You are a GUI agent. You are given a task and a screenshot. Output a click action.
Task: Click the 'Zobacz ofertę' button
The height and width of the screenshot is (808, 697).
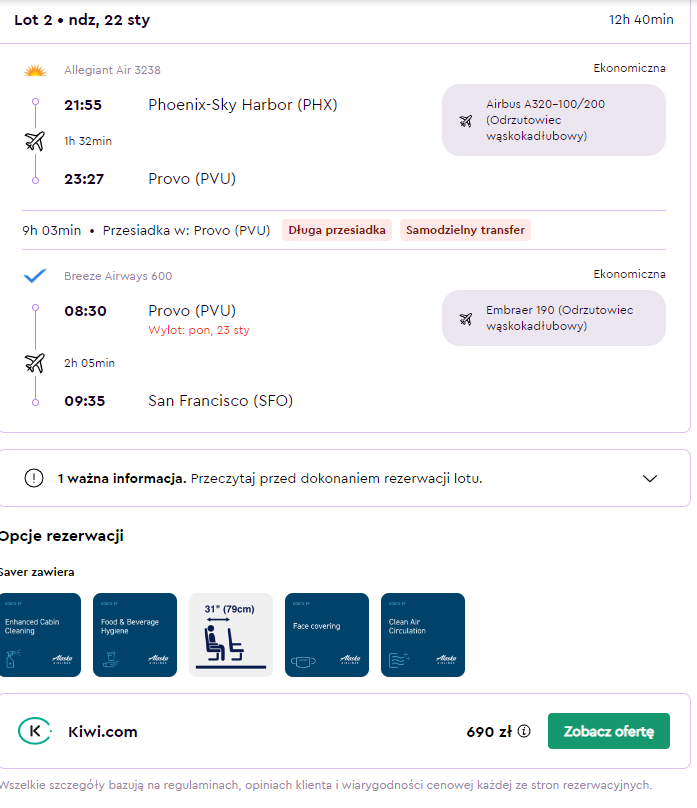[609, 731]
